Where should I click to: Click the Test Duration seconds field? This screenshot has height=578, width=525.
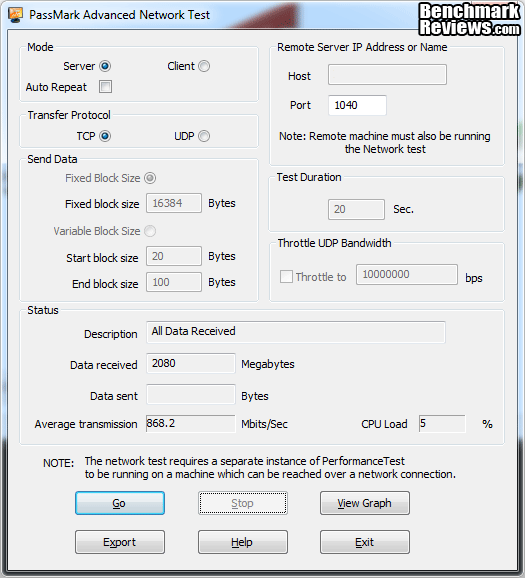pos(357,209)
